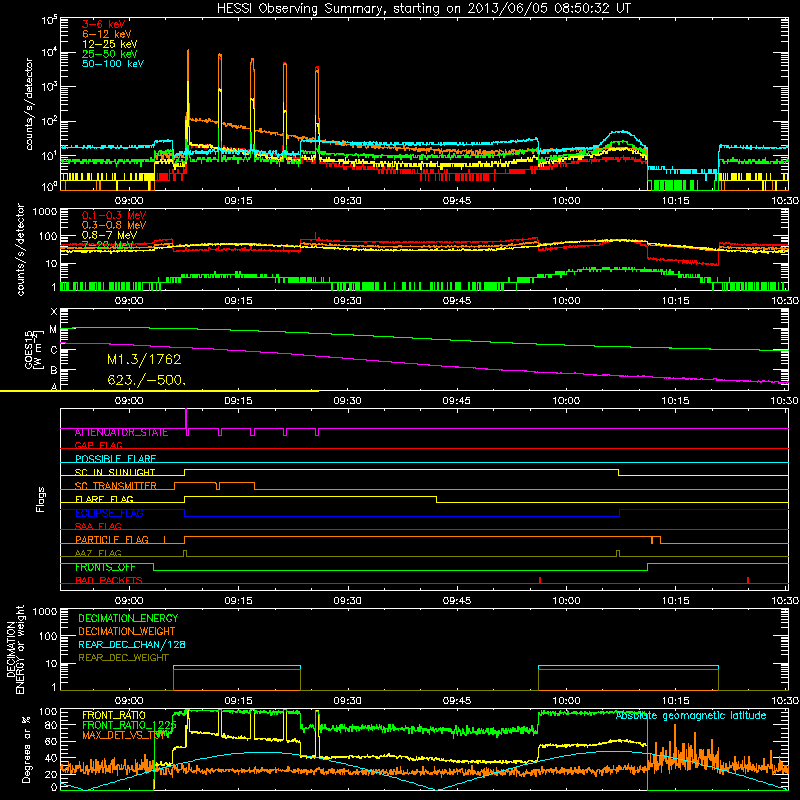Select the cyan 50-100 keV legend label
Screen dimensions: 800x800
[113, 64]
